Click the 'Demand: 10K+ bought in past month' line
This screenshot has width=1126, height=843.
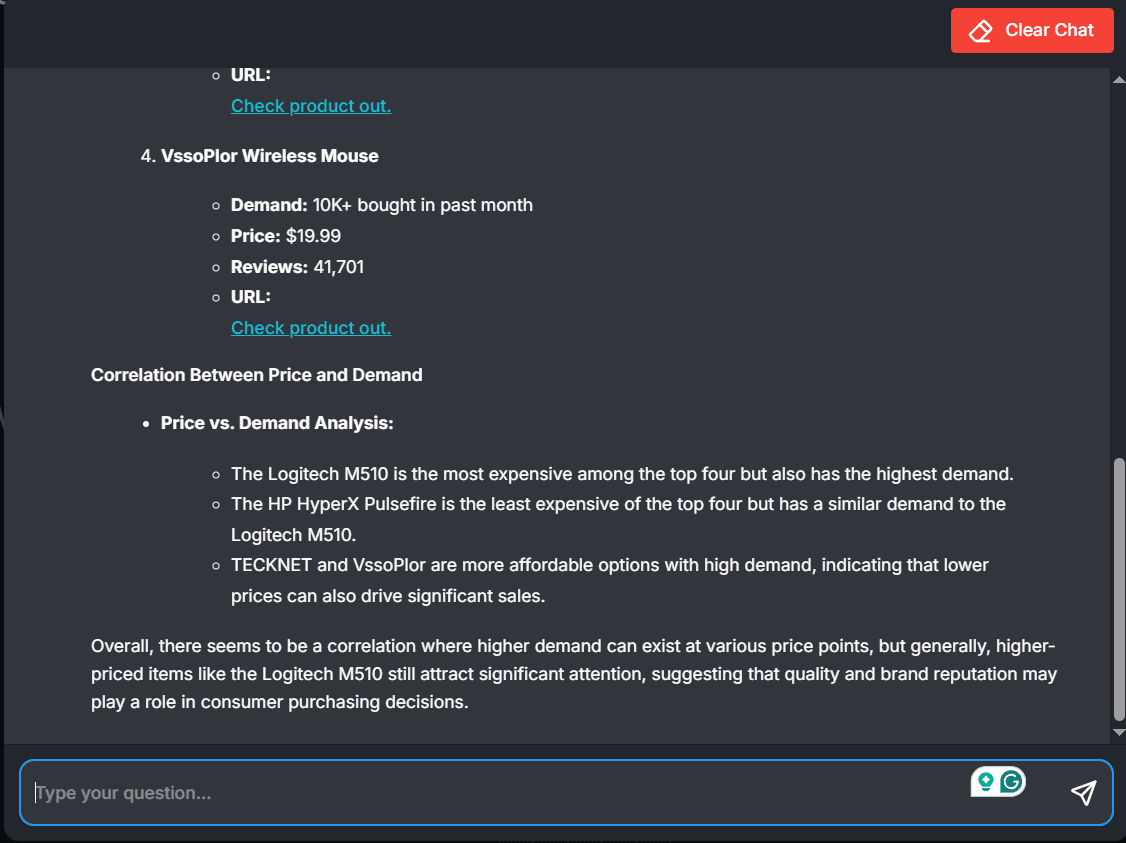[x=381, y=205]
